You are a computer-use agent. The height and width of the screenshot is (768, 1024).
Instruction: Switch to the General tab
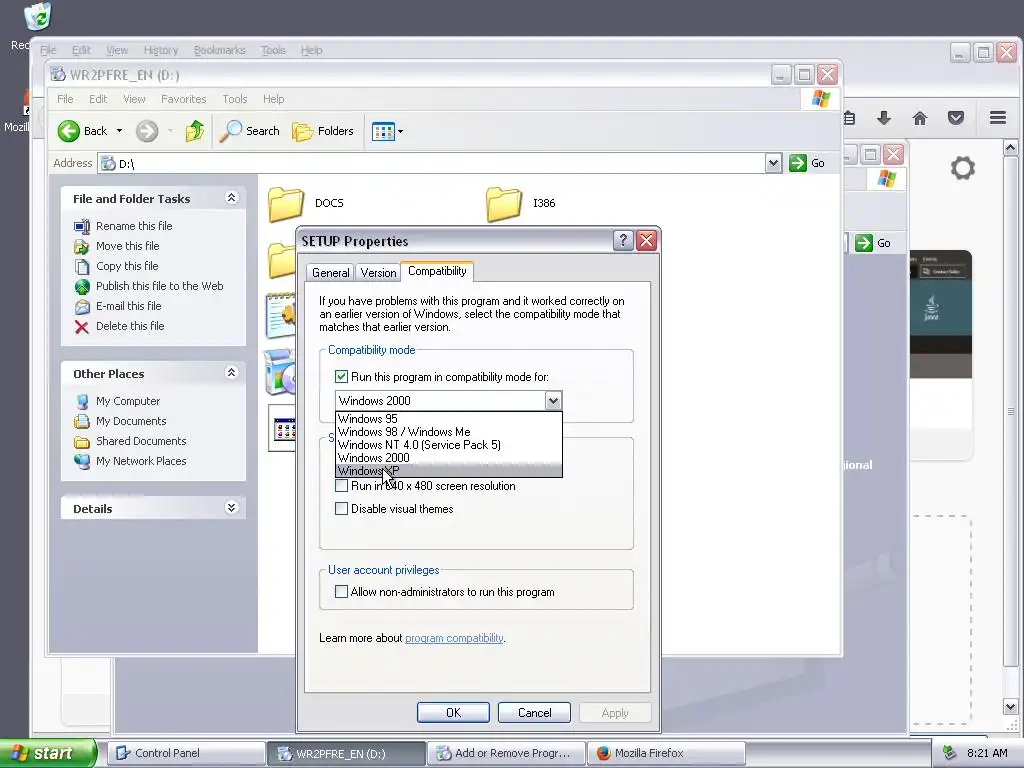(x=330, y=273)
